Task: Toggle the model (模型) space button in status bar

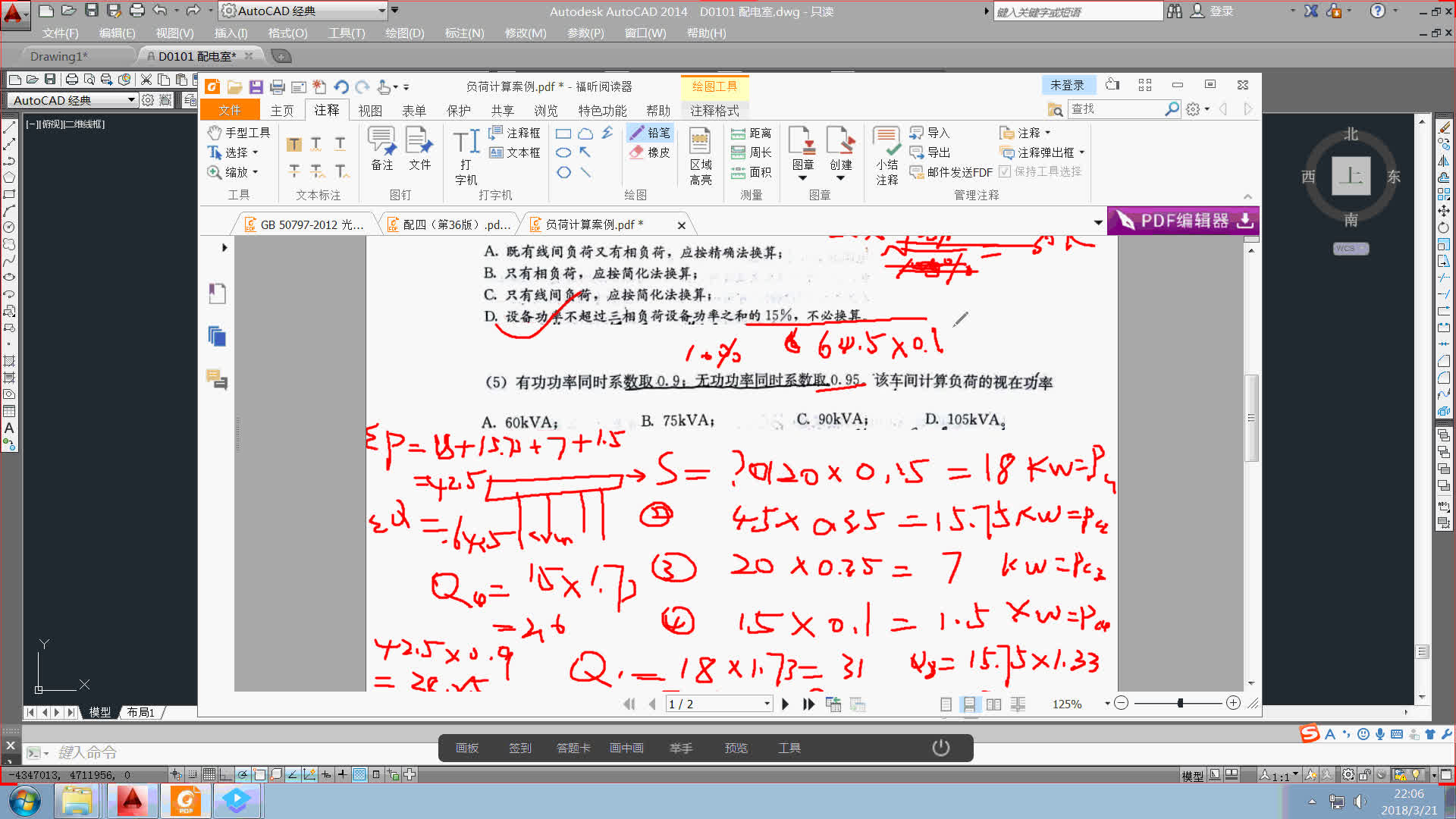Action: (x=1192, y=775)
